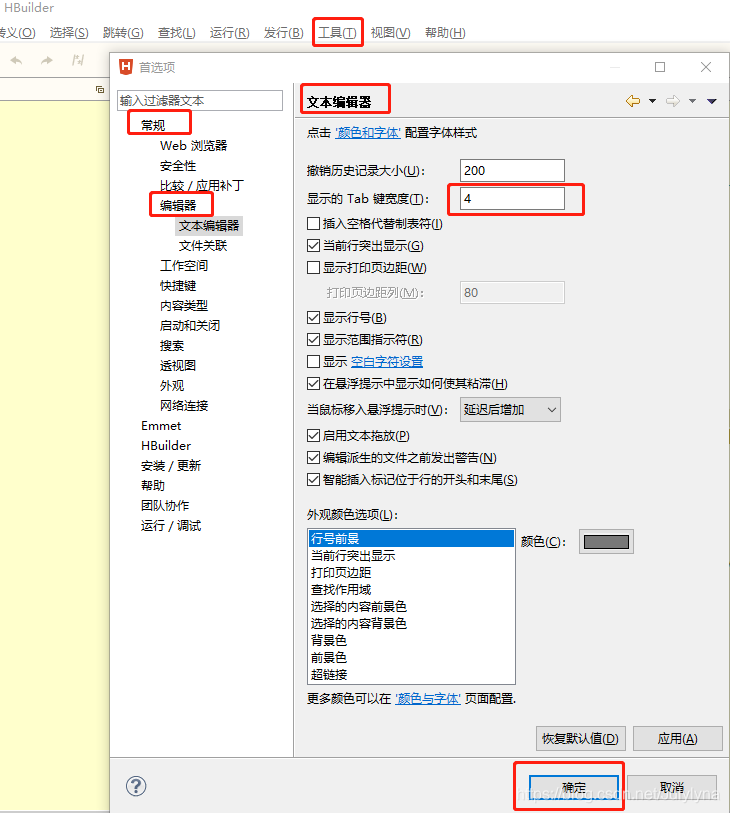Screen dimensions: 730x813
Task: Select 编辑器 tree item
Action: tap(178, 205)
